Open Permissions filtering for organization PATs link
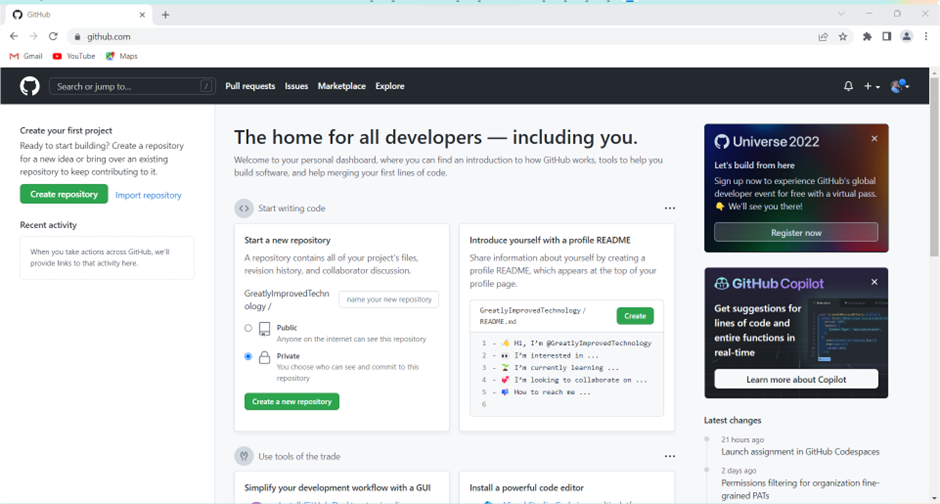This screenshot has height=504, width=940. pos(800,489)
